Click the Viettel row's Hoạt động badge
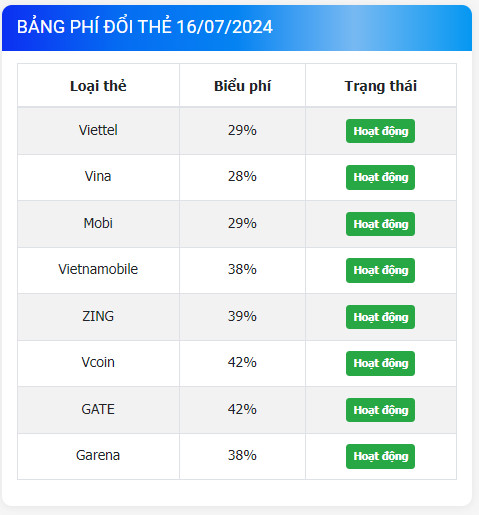 pyautogui.click(x=380, y=131)
